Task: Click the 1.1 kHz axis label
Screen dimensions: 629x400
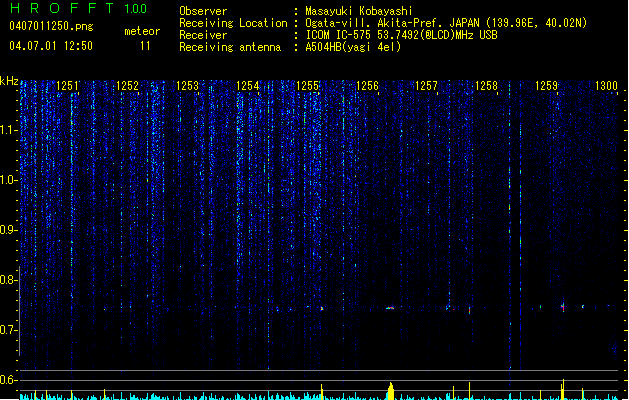Action: pos(8,130)
